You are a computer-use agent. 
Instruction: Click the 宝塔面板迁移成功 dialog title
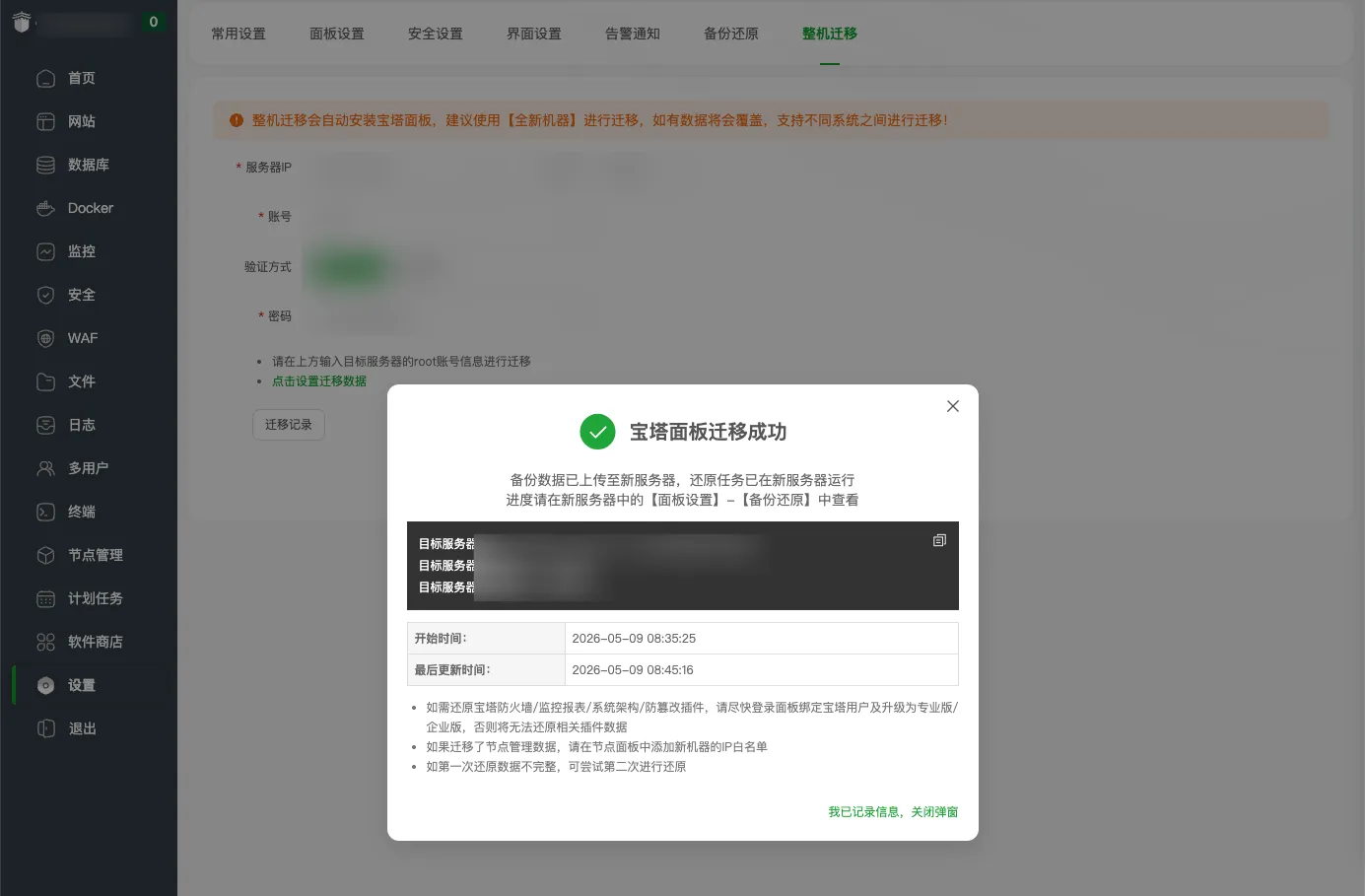pos(708,432)
